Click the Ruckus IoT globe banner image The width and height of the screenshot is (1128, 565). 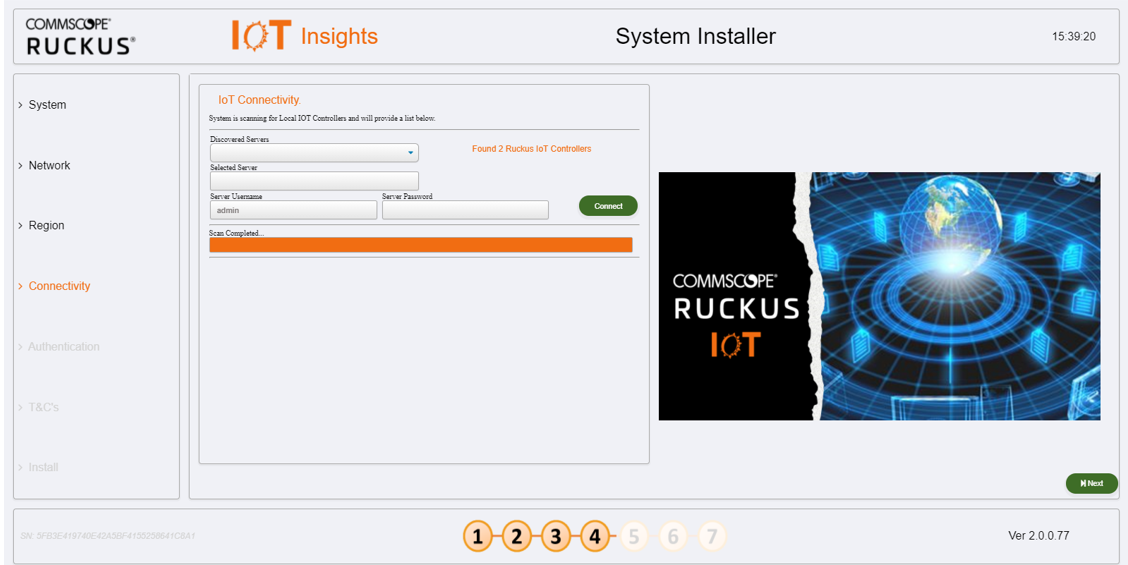point(879,296)
